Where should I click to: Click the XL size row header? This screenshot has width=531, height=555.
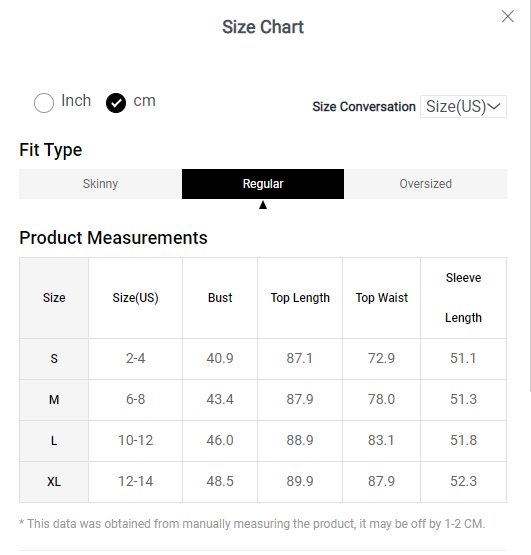(54, 482)
